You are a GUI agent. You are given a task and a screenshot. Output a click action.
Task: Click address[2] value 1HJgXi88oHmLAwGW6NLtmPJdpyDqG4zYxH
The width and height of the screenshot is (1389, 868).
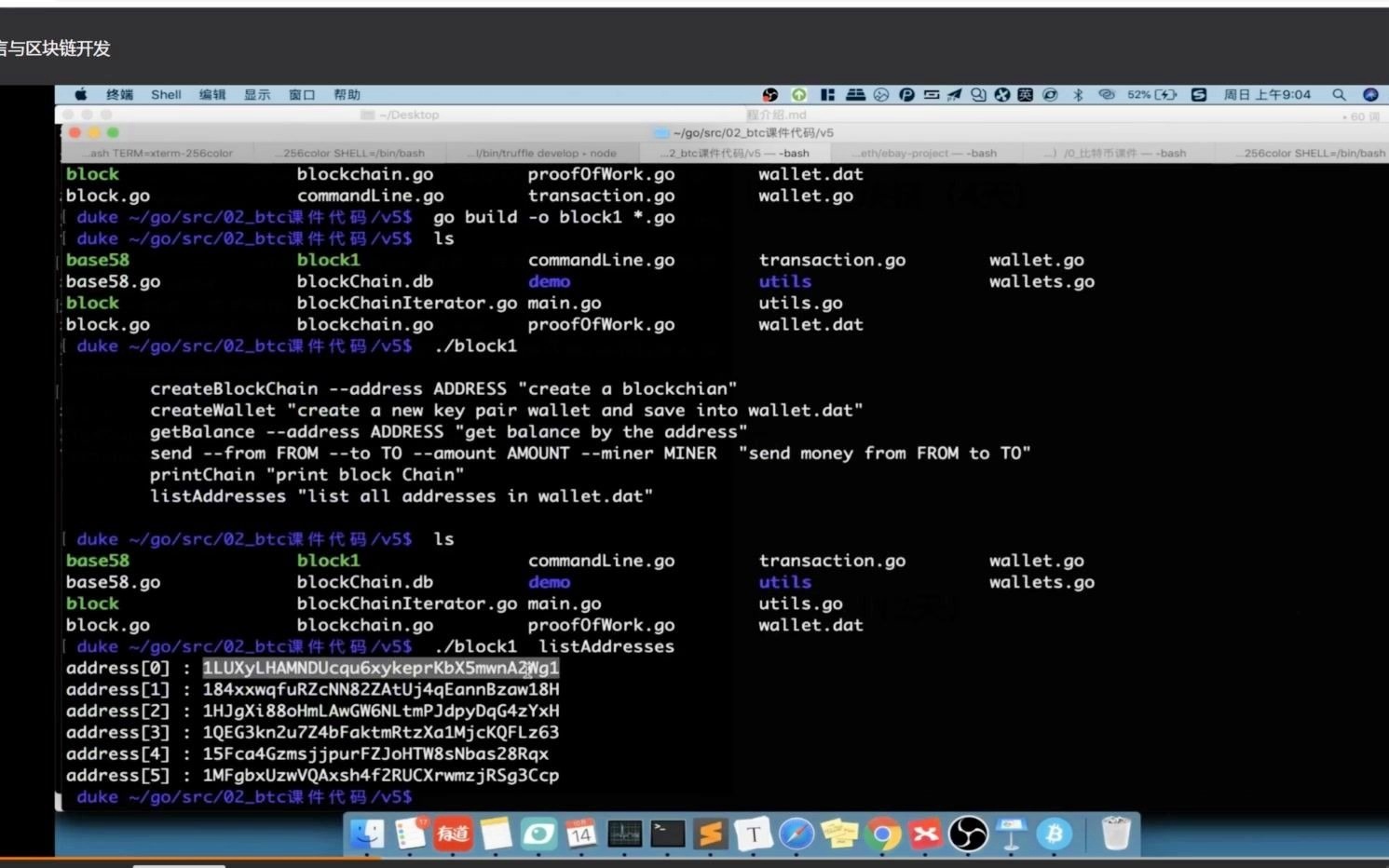381,711
